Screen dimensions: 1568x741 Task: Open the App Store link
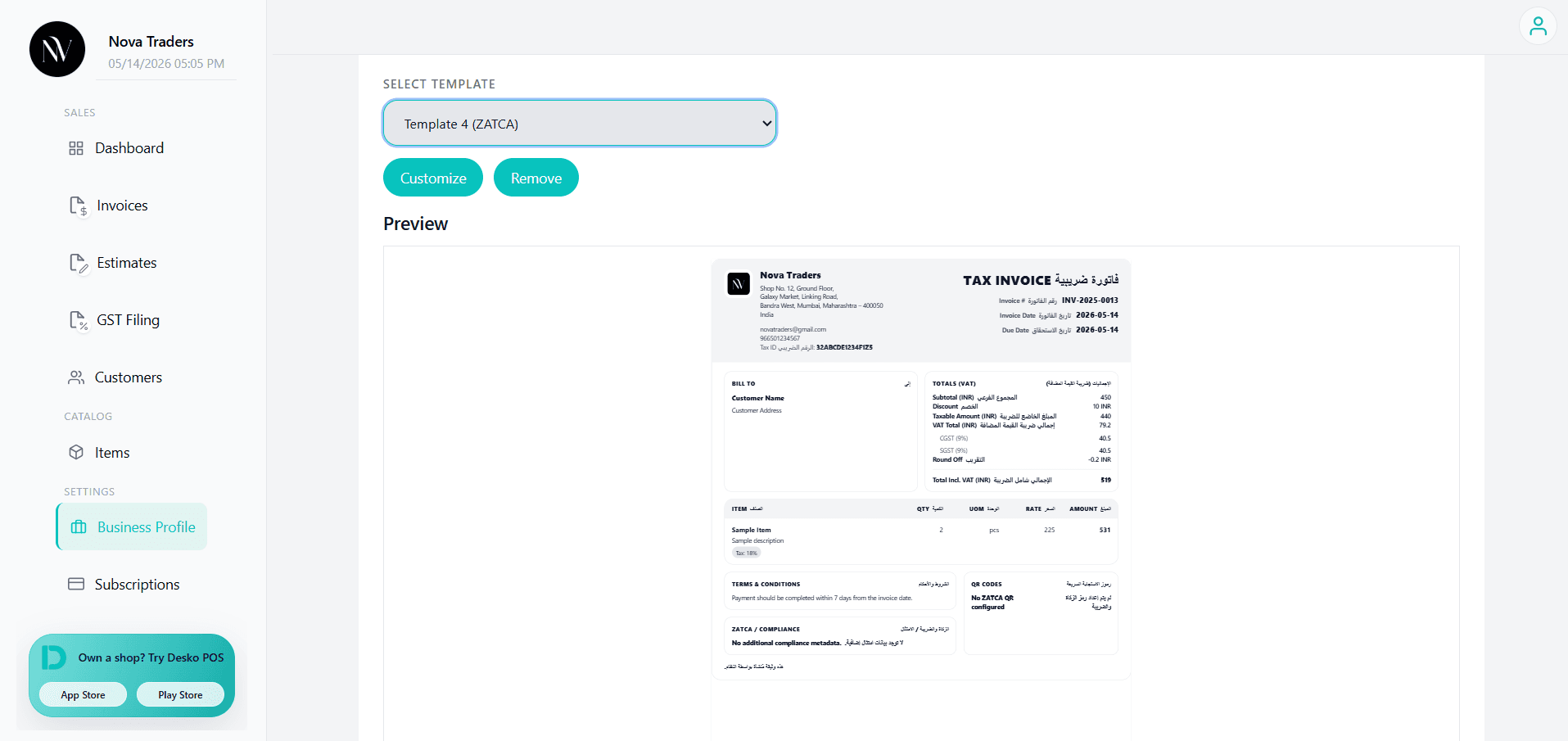(83, 694)
